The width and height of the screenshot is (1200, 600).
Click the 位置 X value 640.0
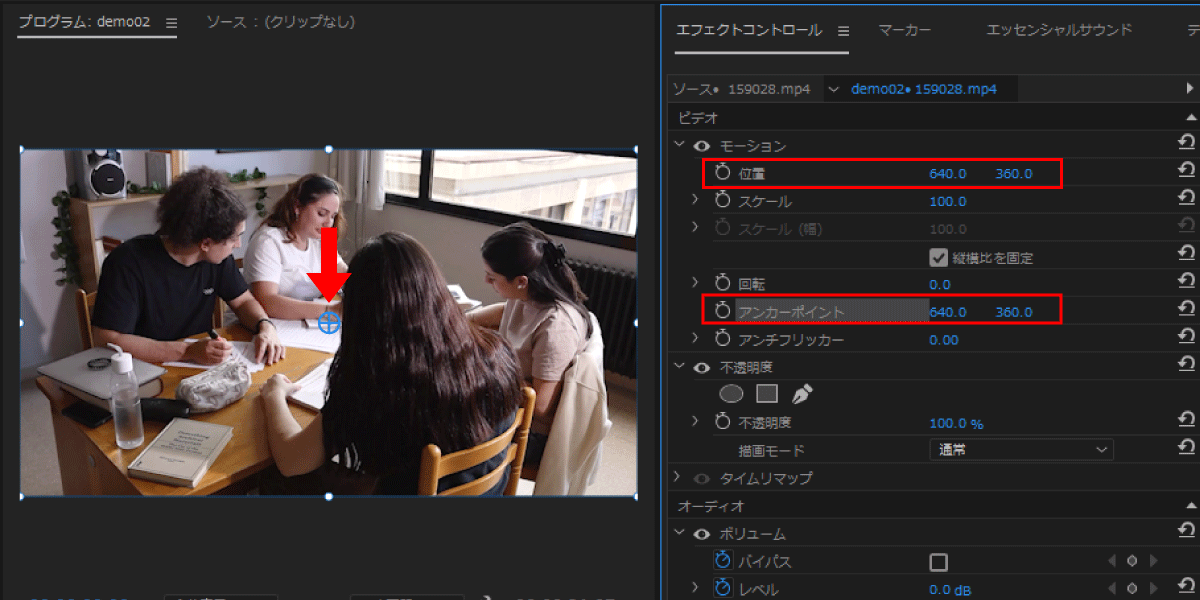[948, 174]
